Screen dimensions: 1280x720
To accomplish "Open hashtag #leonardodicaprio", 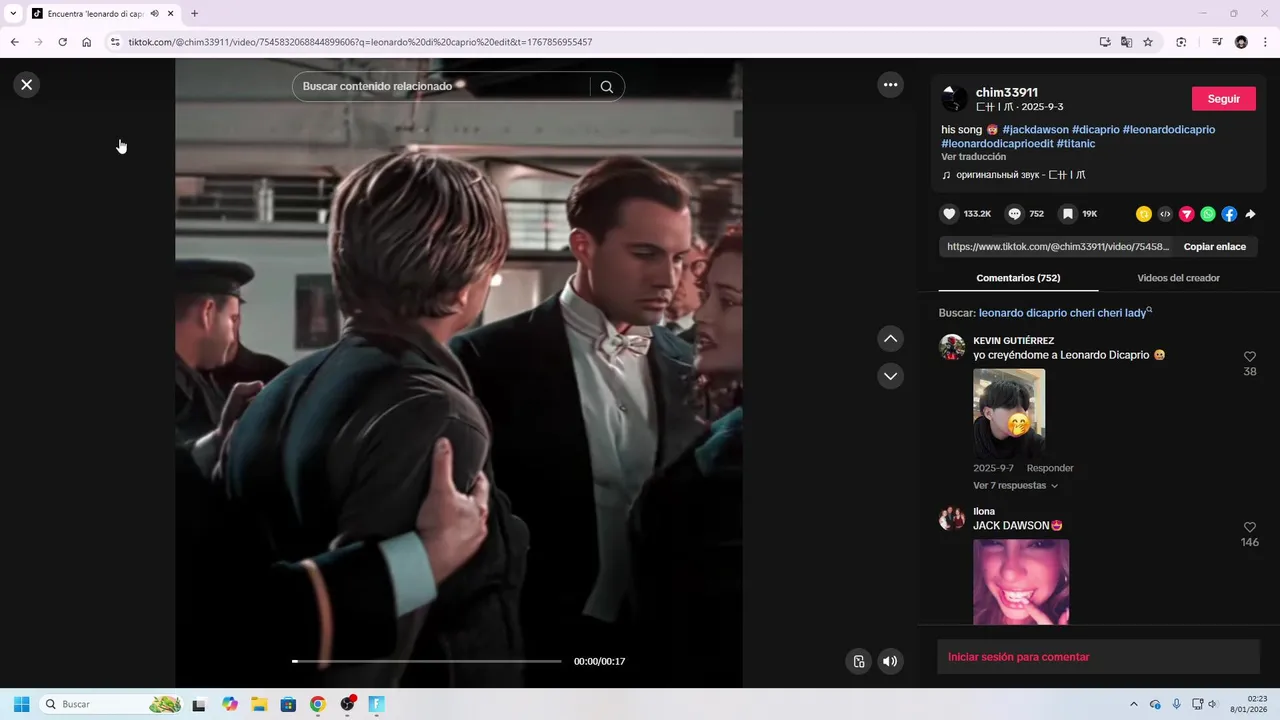I will (x=1168, y=130).
